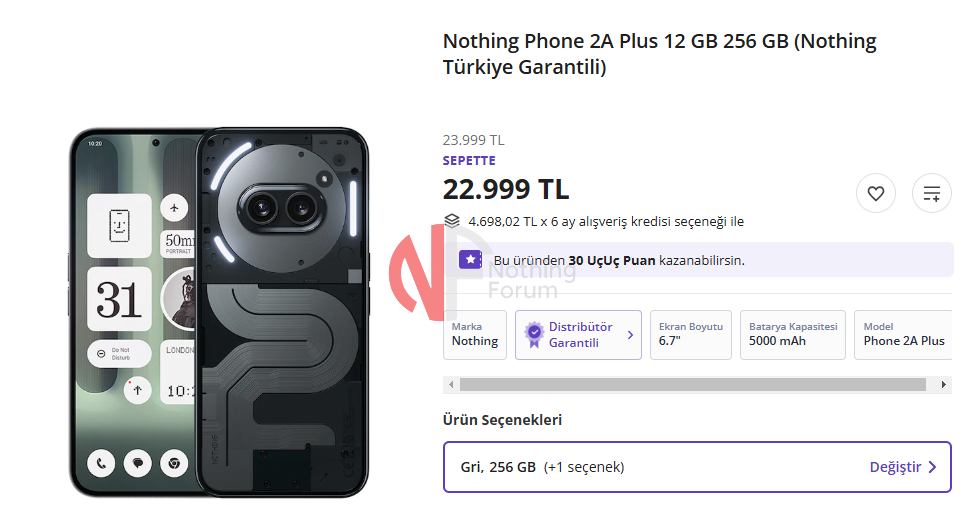Open the Nothing Phone product image

219,311
